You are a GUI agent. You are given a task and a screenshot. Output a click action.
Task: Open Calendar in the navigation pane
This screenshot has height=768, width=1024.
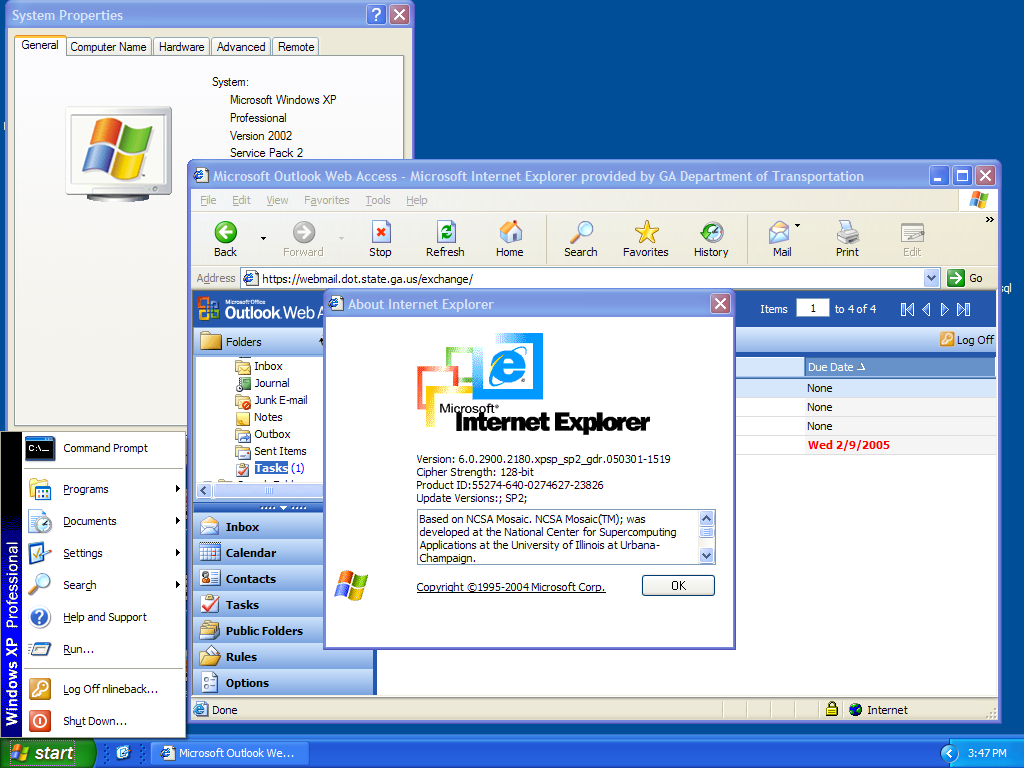click(251, 553)
